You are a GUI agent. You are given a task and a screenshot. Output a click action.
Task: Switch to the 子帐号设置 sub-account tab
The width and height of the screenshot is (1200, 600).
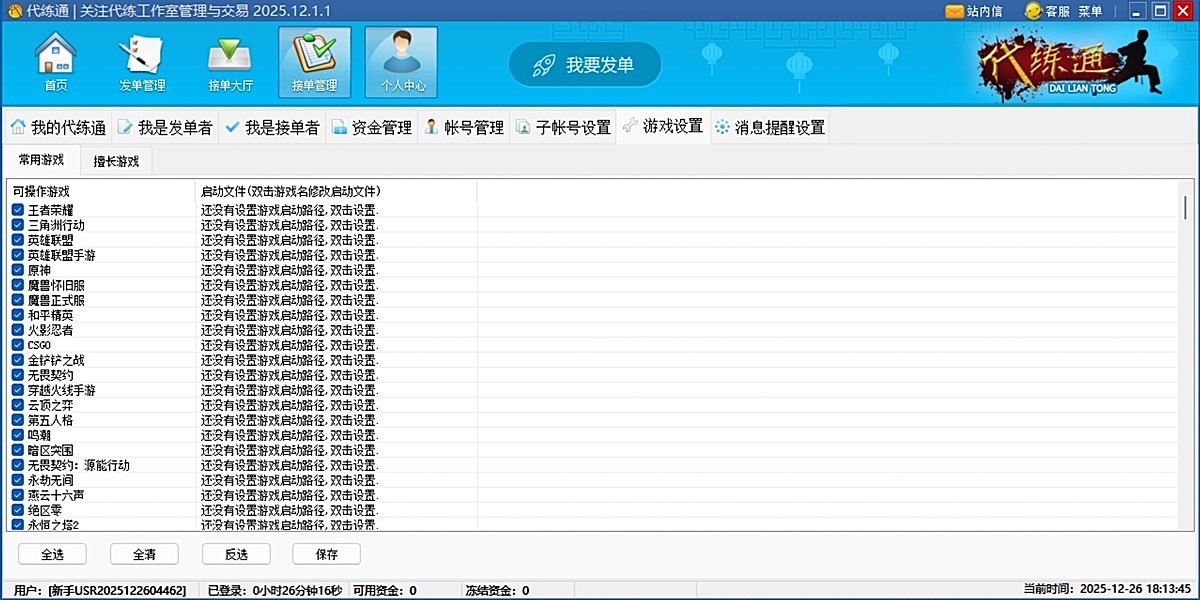tap(565, 127)
